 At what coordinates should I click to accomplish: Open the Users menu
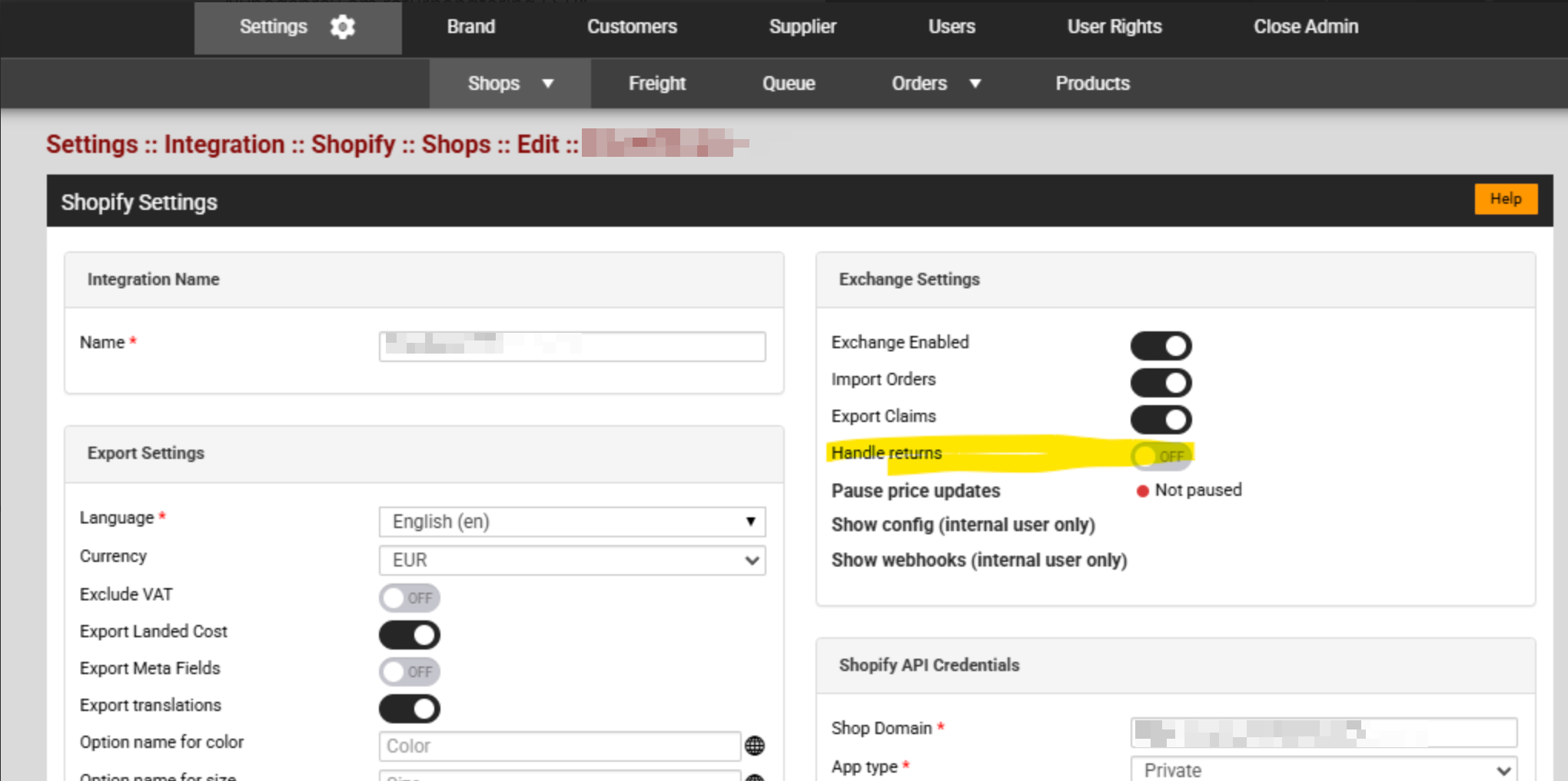click(x=952, y=27)
